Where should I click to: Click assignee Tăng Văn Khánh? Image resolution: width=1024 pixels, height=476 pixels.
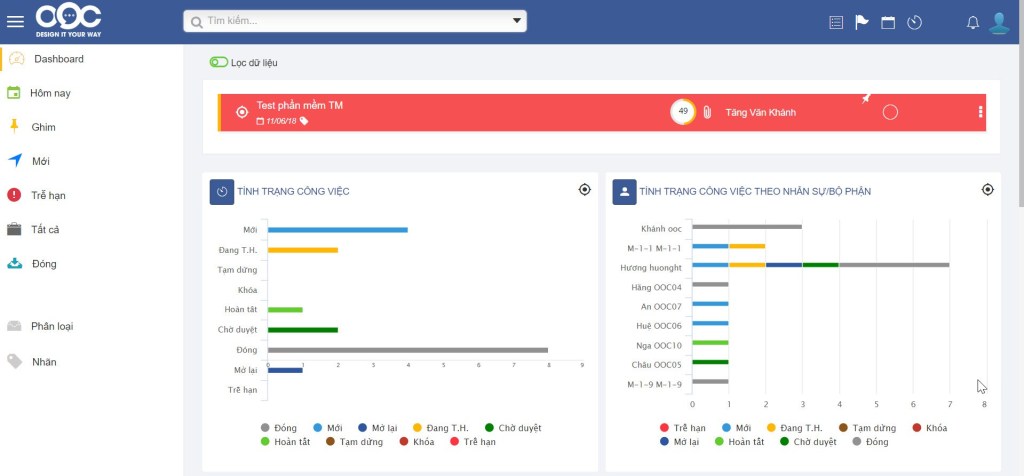(x=760, y=112)
